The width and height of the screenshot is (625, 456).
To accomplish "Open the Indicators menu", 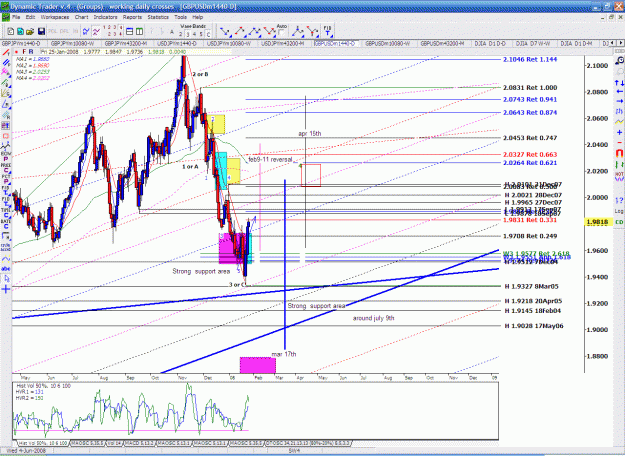I will 105,17.
